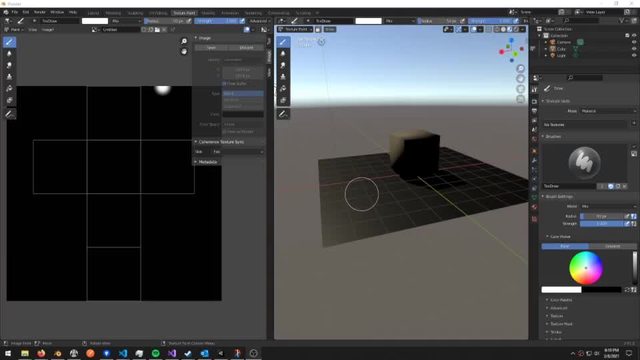
Task: Pick hue on color wheel
Action: click(x=586, y=268)
